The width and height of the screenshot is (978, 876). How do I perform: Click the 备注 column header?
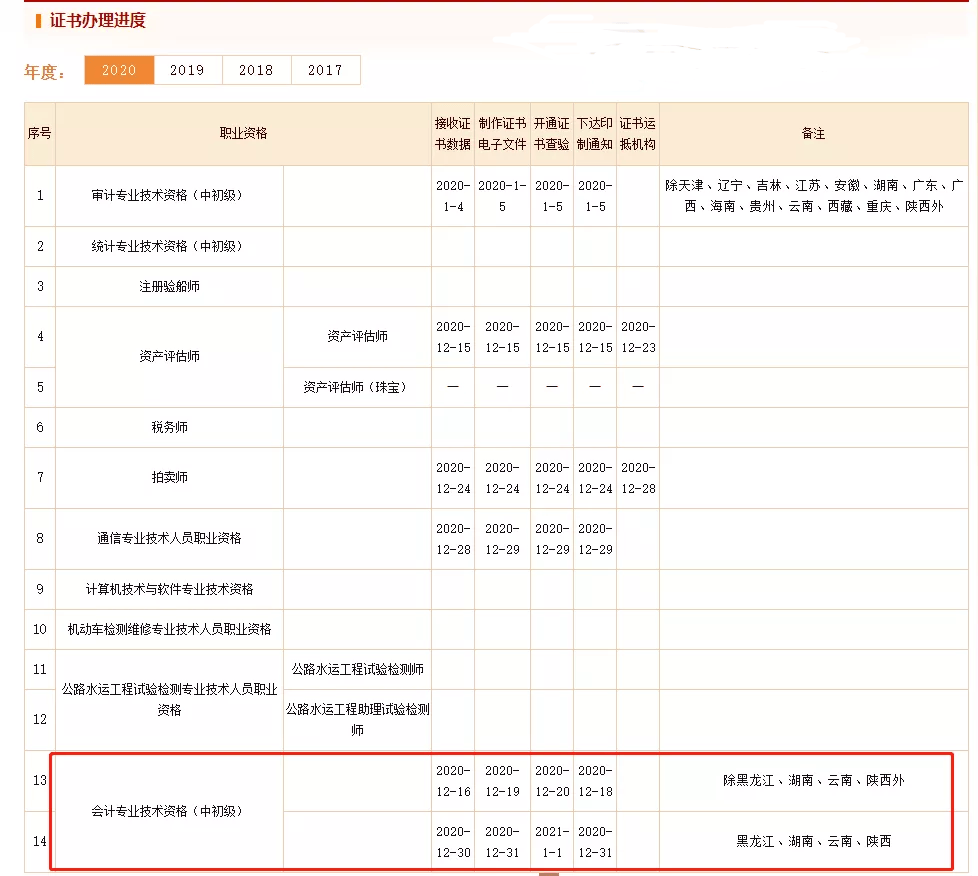(813, 134)
